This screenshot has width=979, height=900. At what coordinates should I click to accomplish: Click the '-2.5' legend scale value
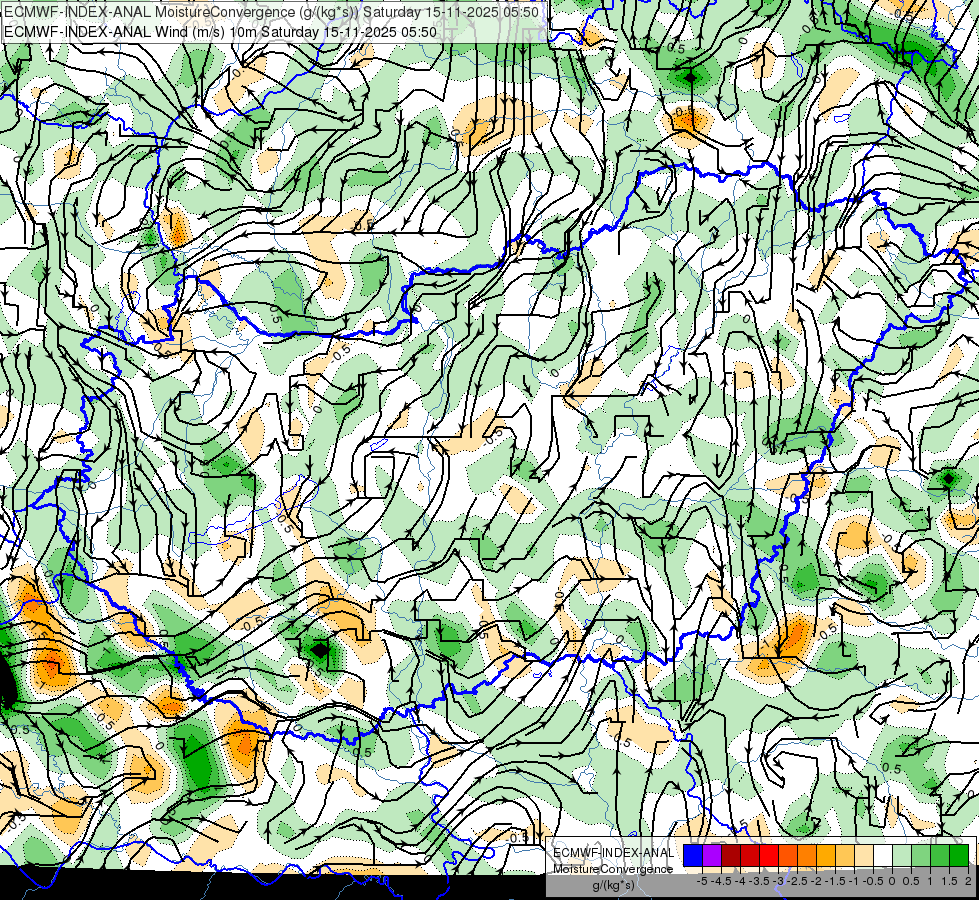[x=797, y=881]
